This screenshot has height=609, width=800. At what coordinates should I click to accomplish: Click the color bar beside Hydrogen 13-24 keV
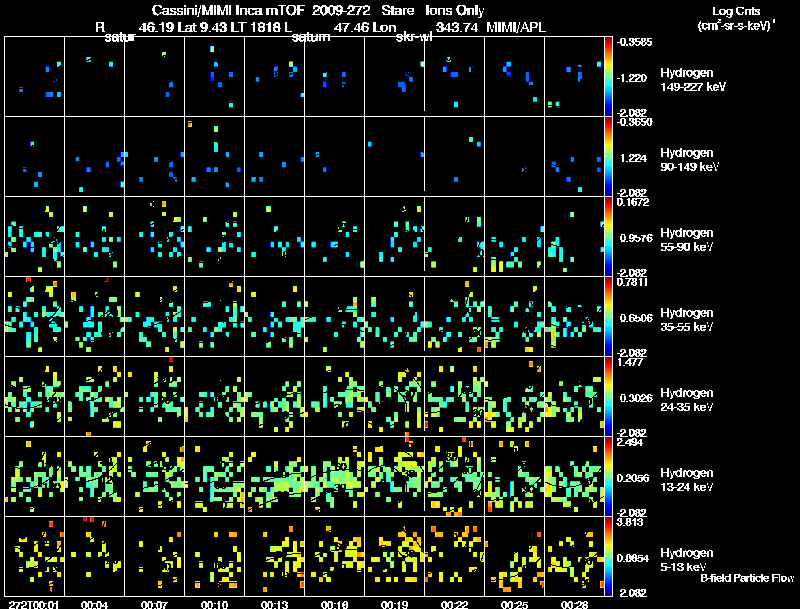(x=608, y=477)
